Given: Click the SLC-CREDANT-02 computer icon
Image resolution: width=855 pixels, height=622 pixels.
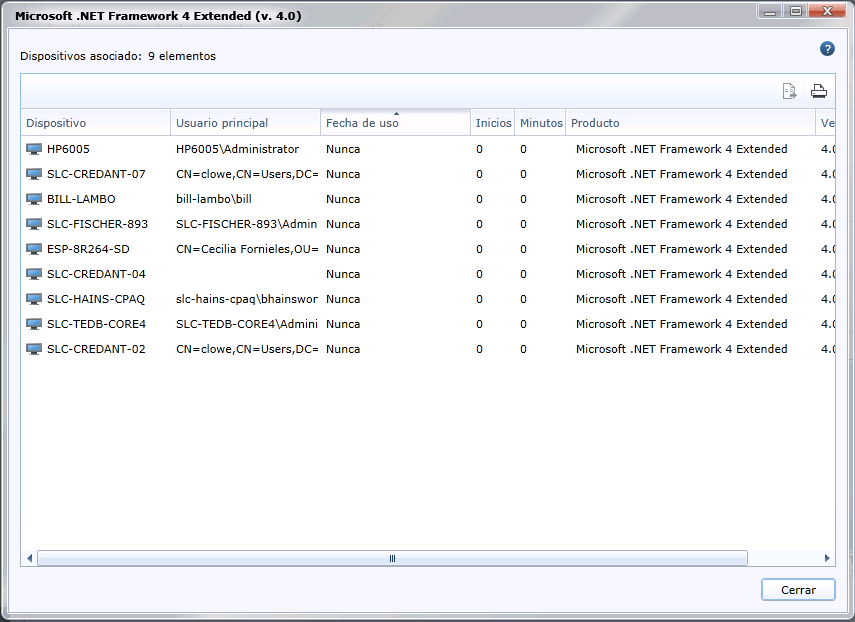Looking at the screenshot, I should 34,349.
